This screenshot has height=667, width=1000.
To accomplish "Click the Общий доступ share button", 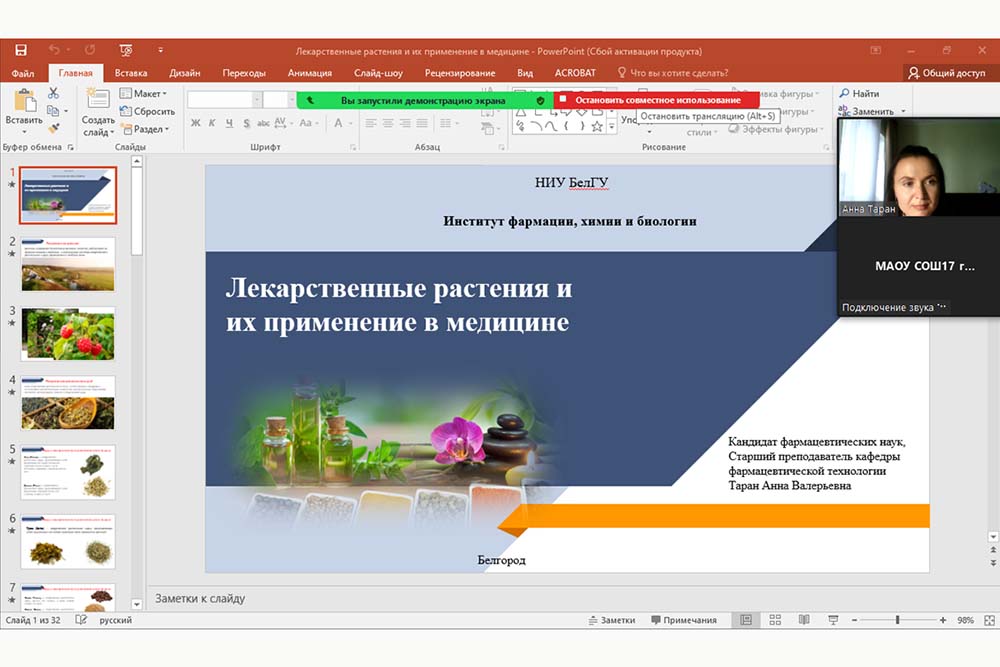I will tap(946, 73).
